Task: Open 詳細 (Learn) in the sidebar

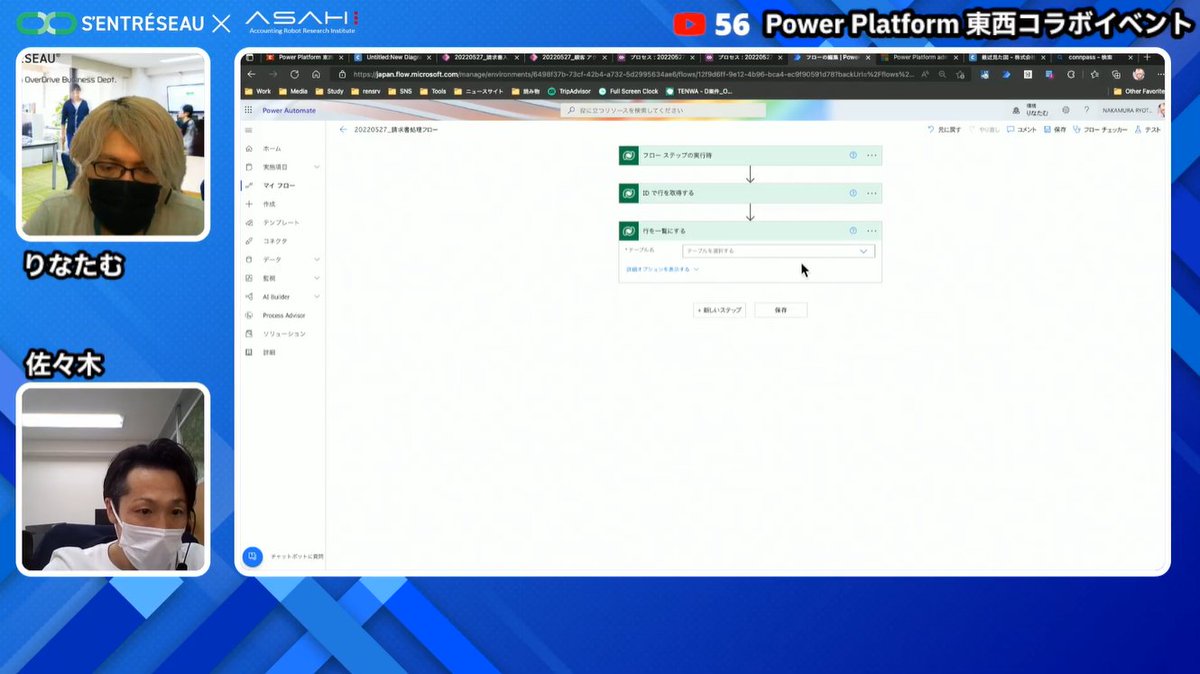Action: [269, 352]
